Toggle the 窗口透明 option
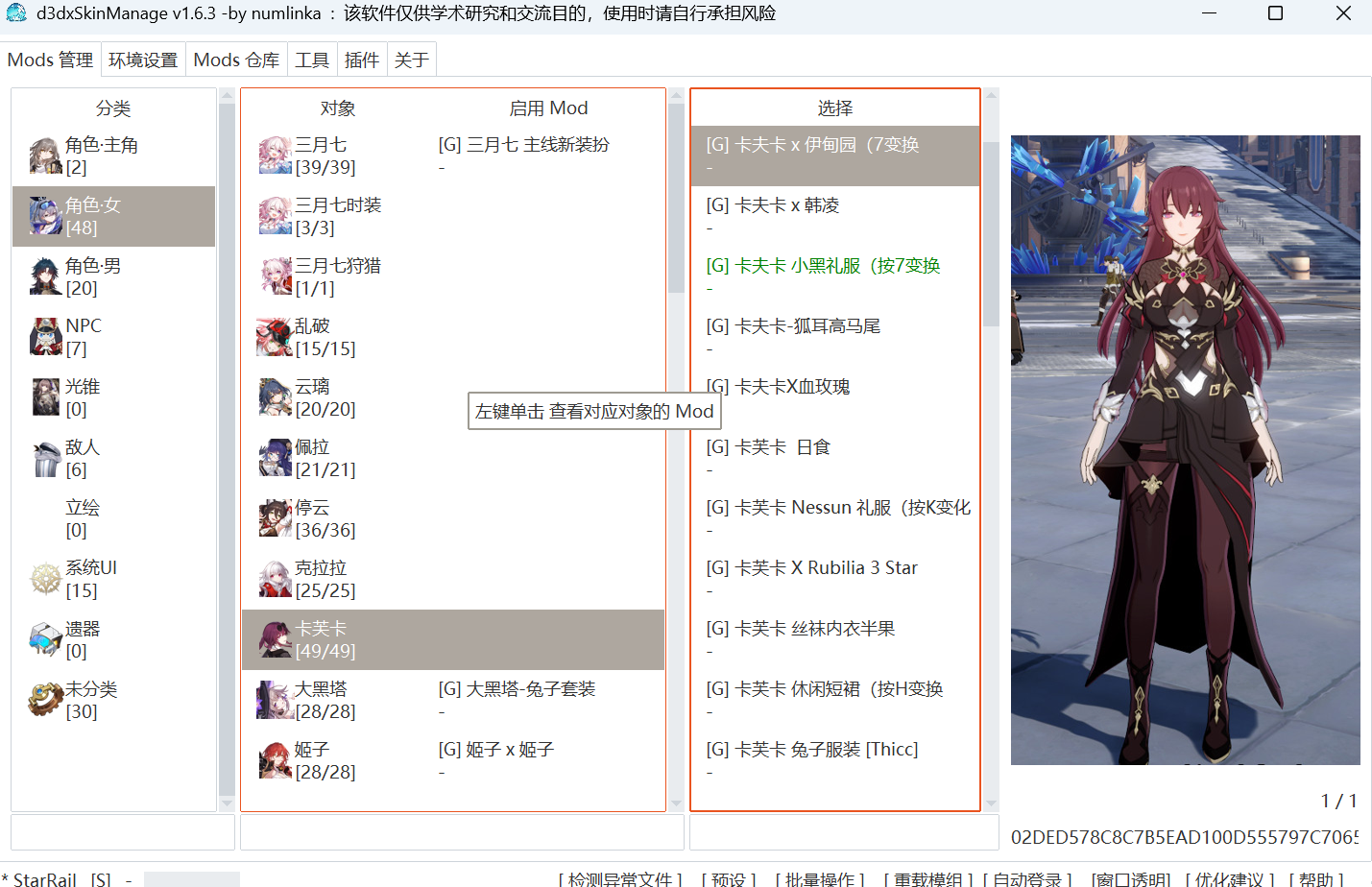The image size is (1372, 887). point(1130,879)
